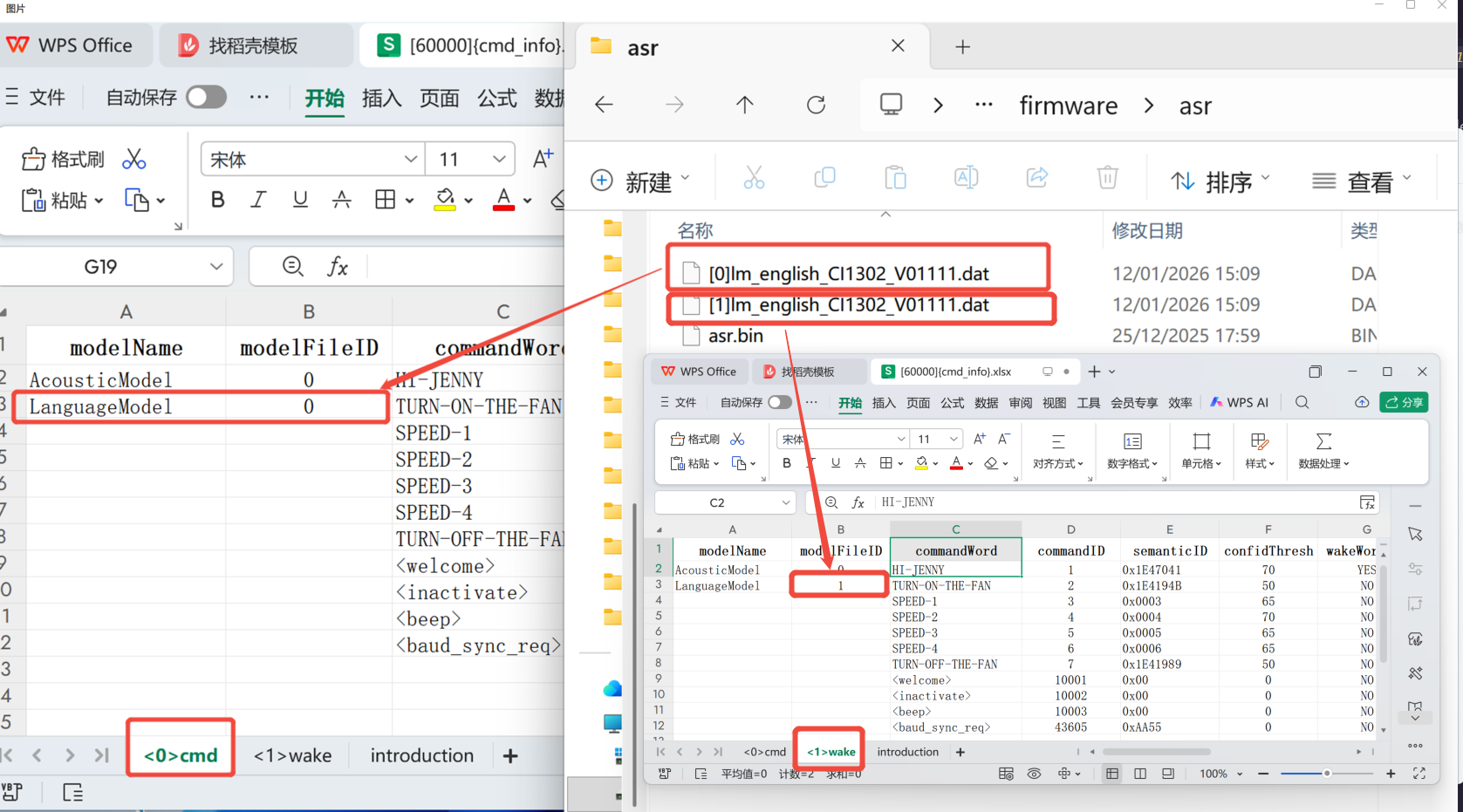
Task: Expand the G19 name box dropdown
Action: 215,267
